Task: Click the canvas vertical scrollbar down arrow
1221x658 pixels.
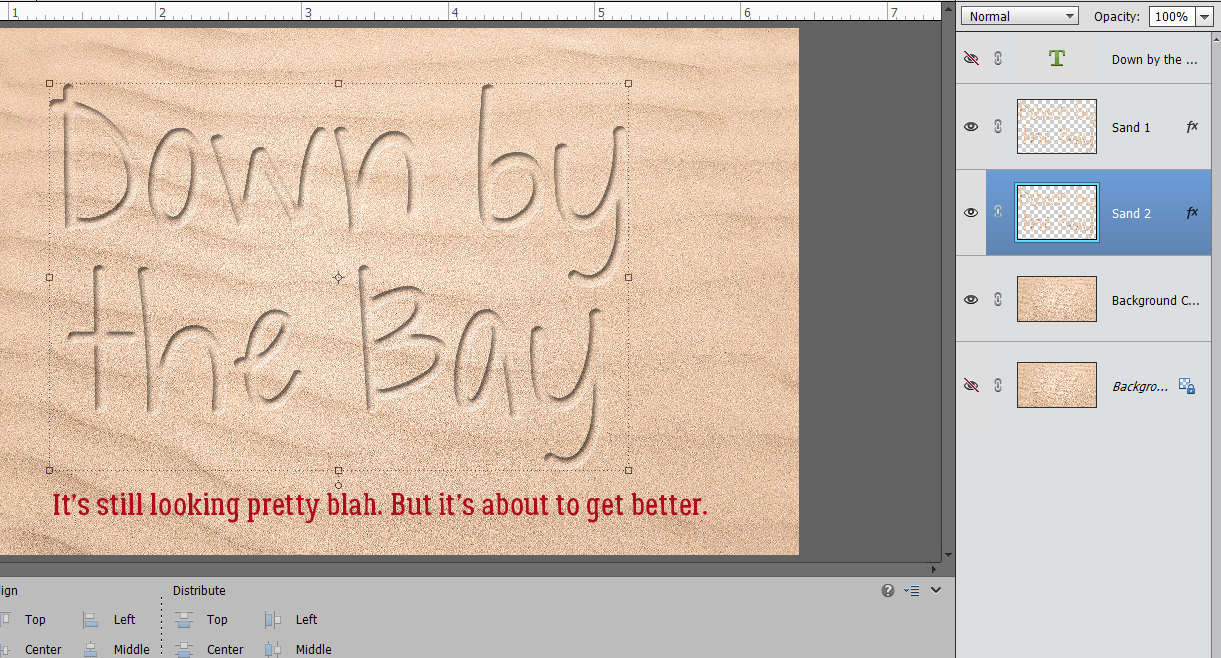Action: 948,555
